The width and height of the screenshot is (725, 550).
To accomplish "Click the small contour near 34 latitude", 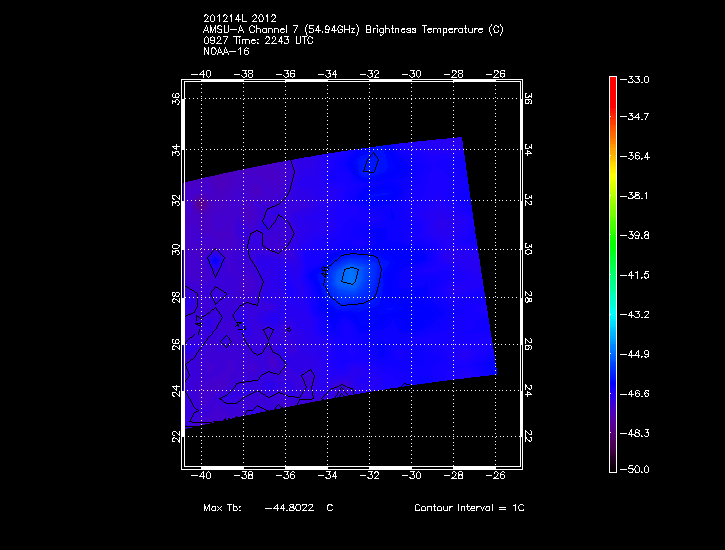I will pyautogui.click(x=372, y=162).
